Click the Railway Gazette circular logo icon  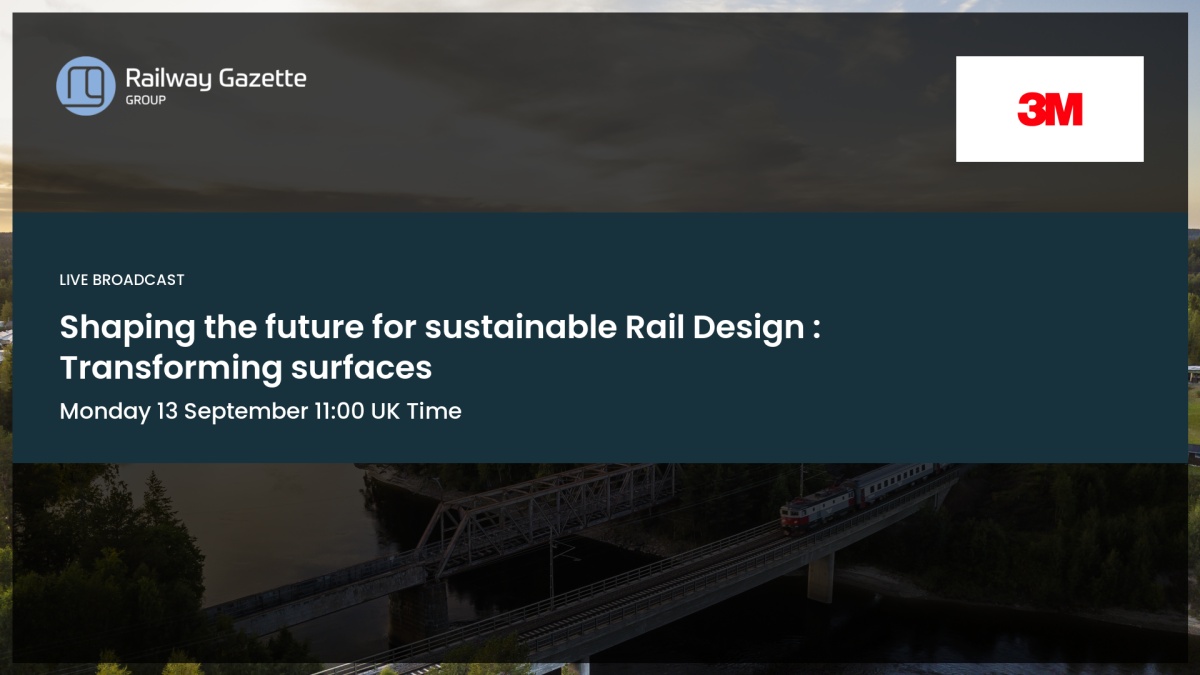pyautogui.click(x=86, y=86)
